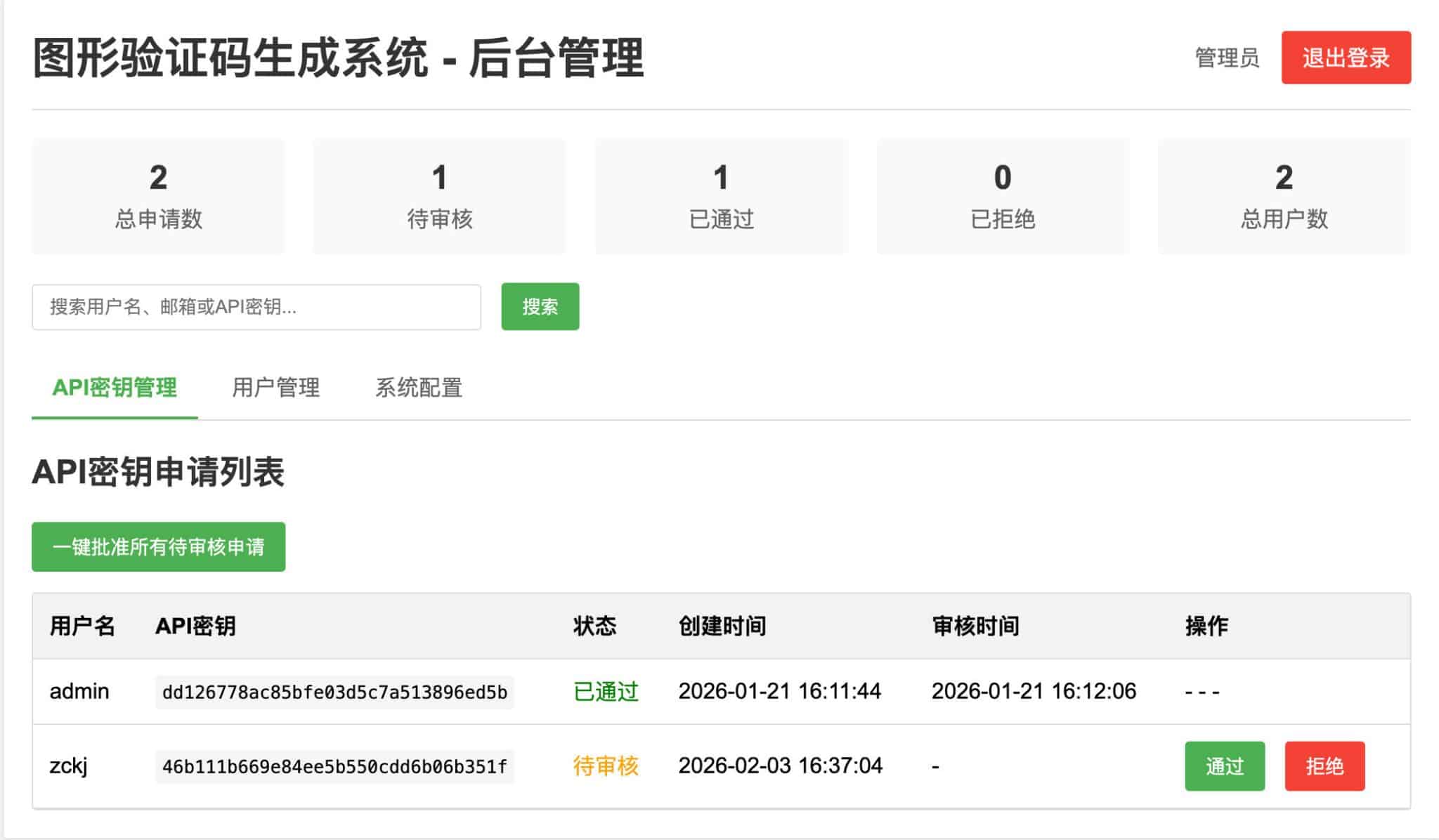This screenshot has height=840, width=1439.
Task: Approve zckj request with 通过 button
Action: (x=1225, y=766)
